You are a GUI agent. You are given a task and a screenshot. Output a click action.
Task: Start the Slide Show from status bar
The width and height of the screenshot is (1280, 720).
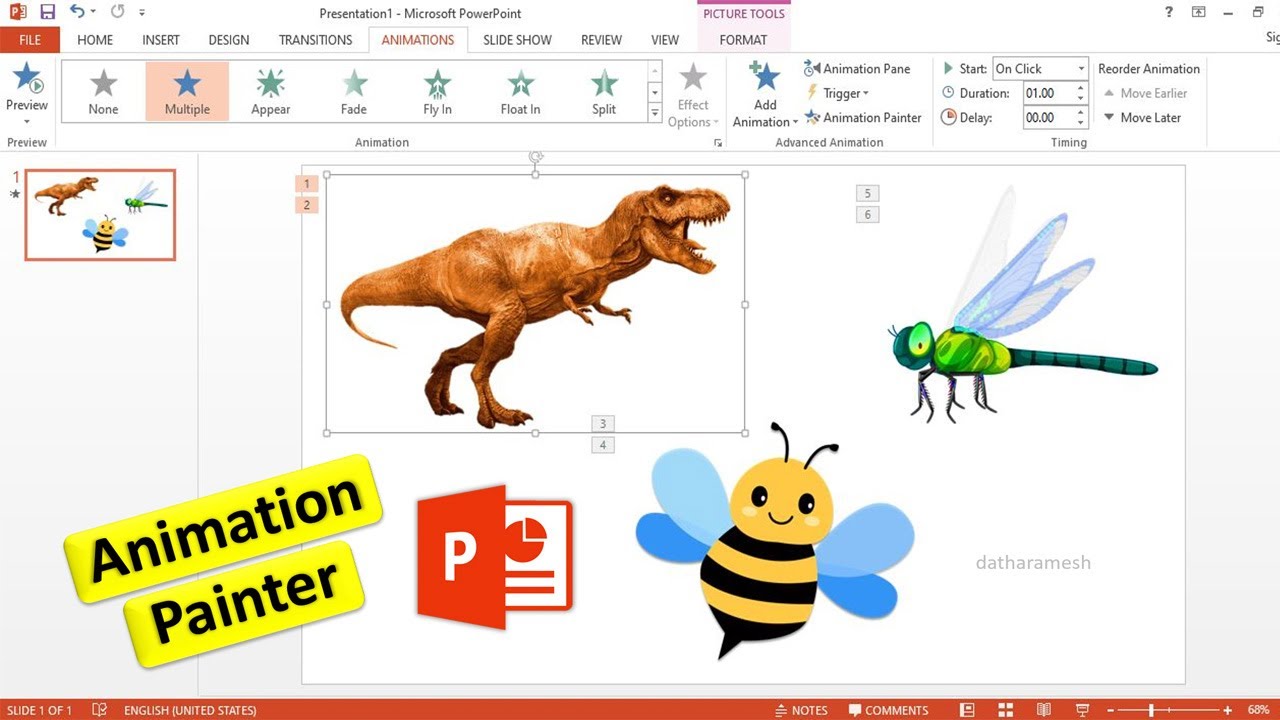(1082, 710)
